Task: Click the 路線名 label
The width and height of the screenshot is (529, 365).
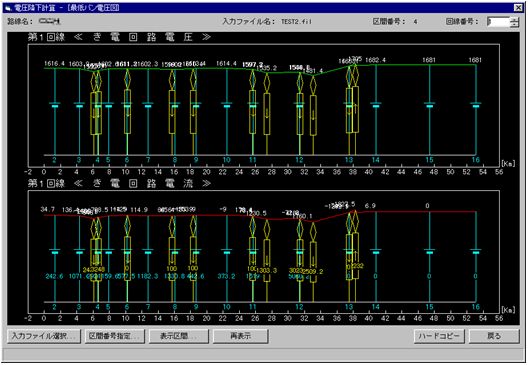Action: click(x=20, y=22)
